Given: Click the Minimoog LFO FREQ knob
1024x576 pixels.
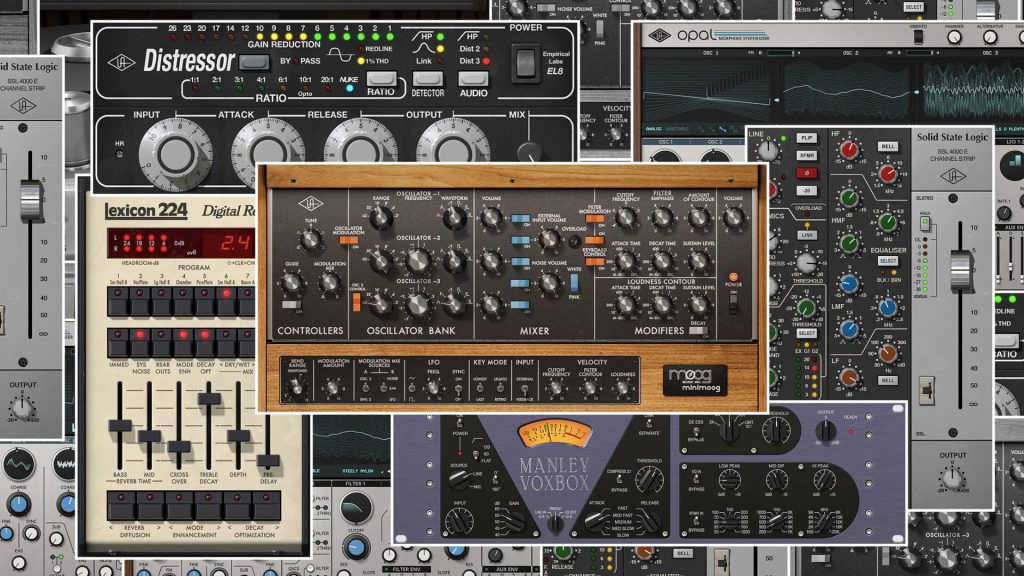Looking at the screenshot, I should pos(433,387).
